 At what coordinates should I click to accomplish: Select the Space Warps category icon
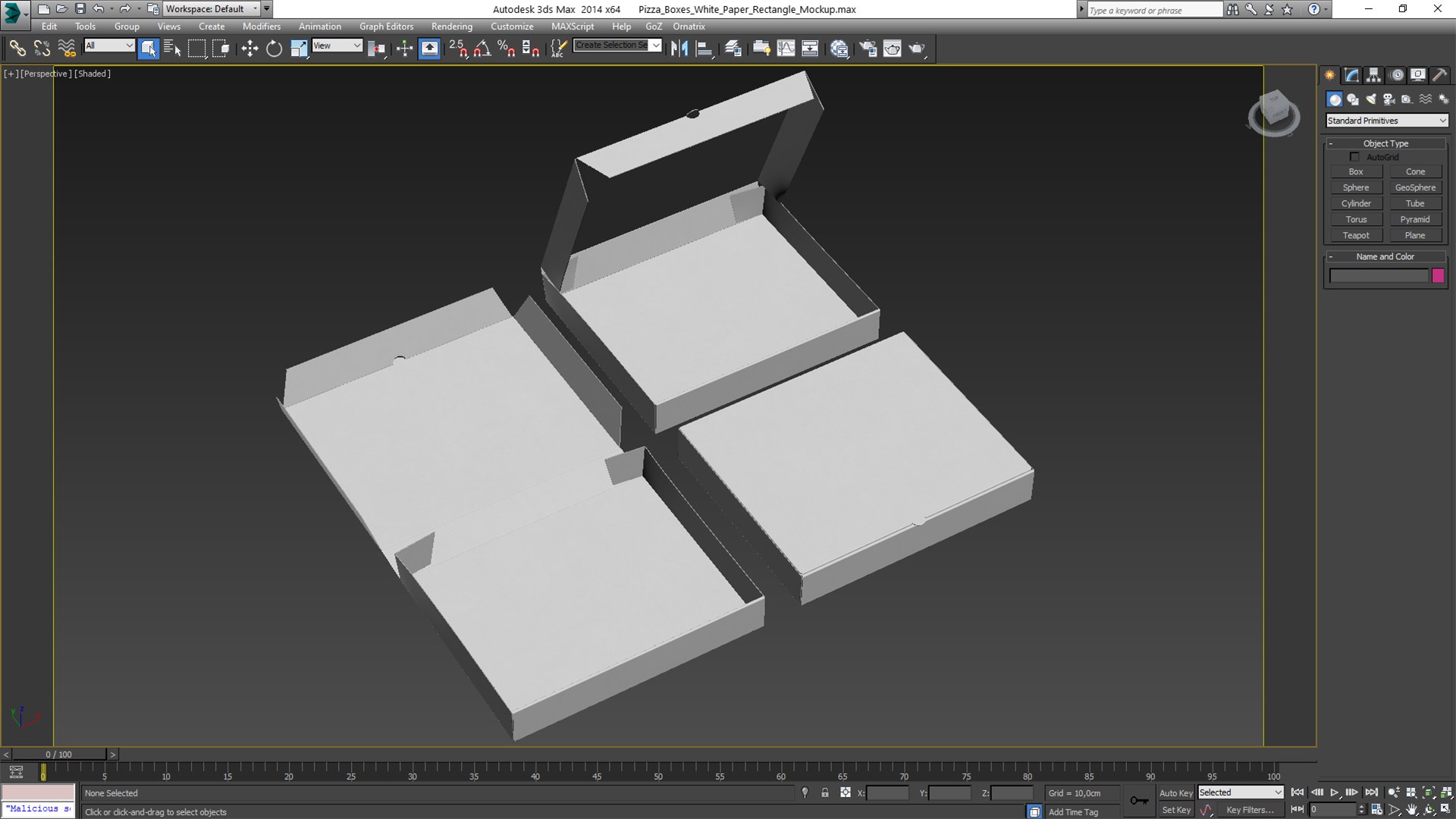click(1426, 99)
